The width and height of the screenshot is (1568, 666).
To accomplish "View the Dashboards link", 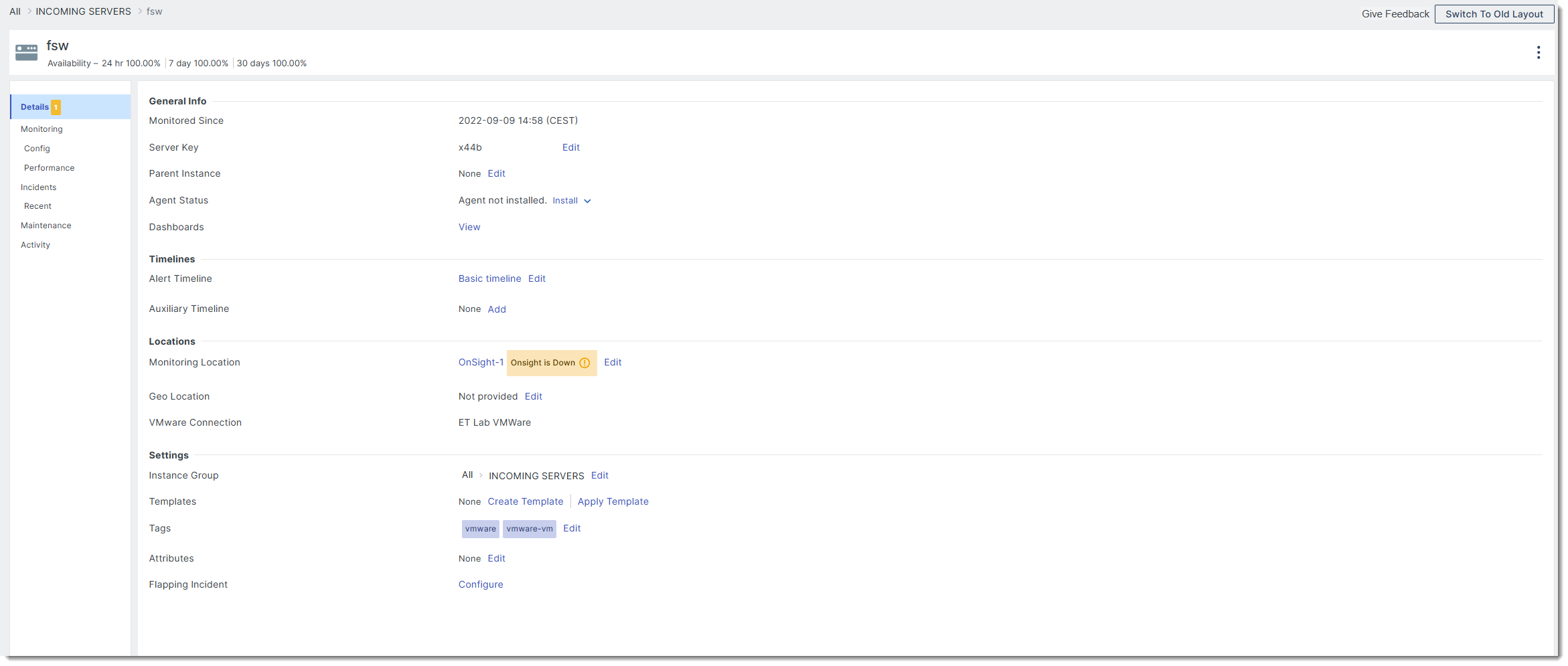I will point(469,227).
